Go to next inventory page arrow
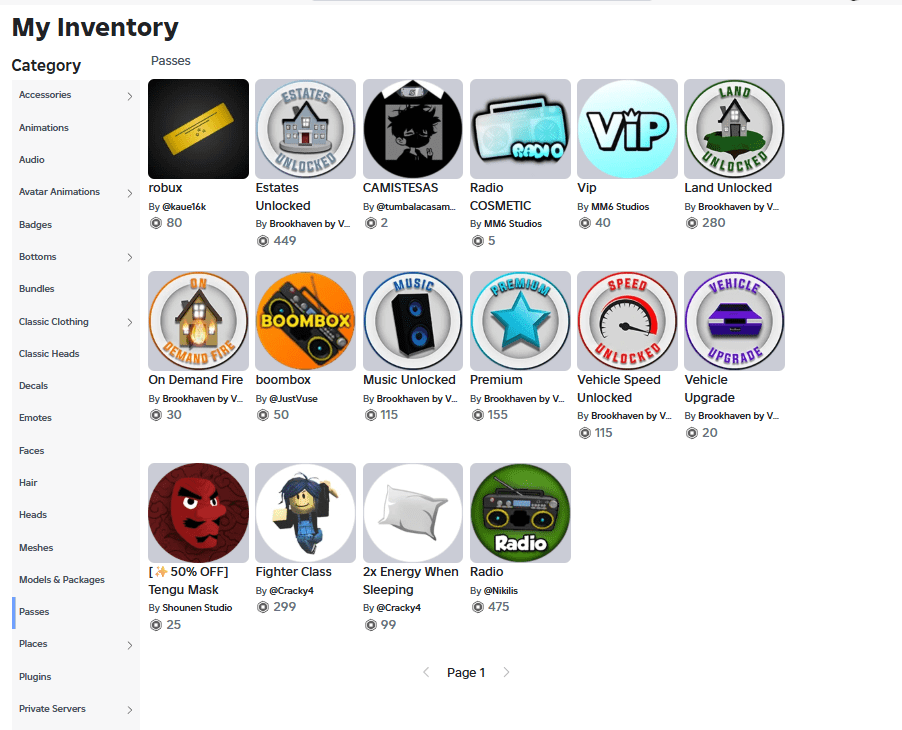The width and height of the screenshot is (902, 730). (x=506, y=672)
